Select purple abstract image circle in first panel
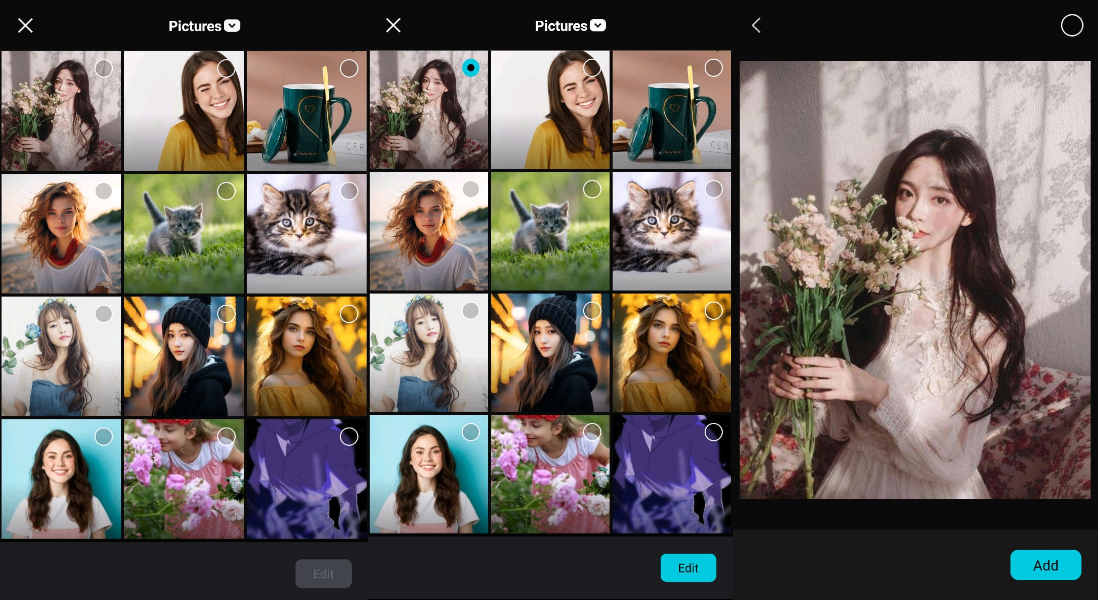Screen dimensions: 1100x600 (x=349, y=436)
